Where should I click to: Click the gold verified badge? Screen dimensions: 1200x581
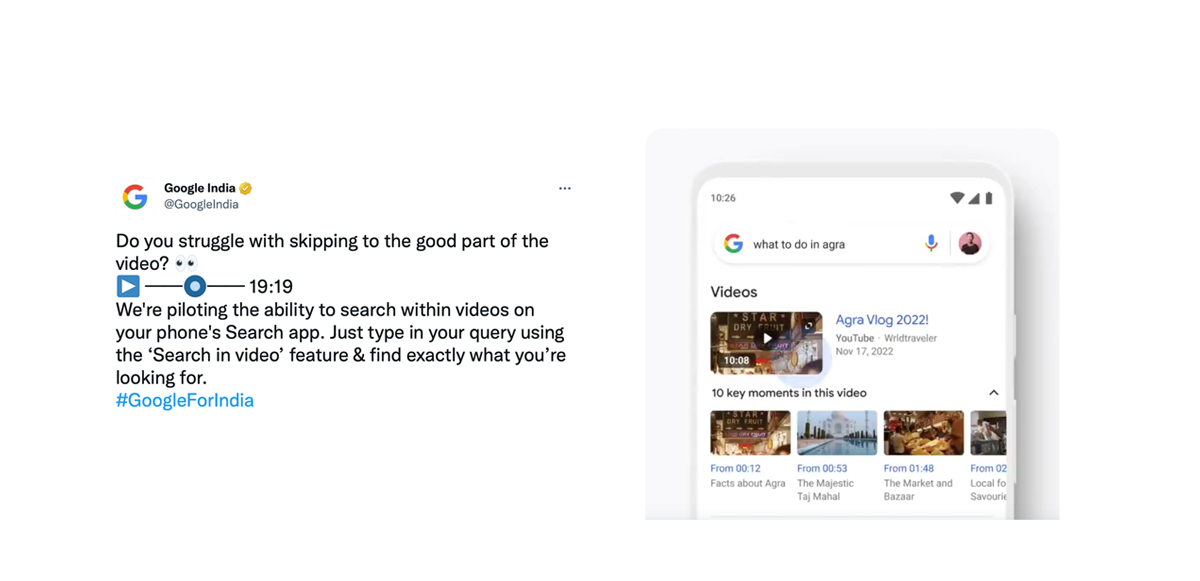pos(246,188)
